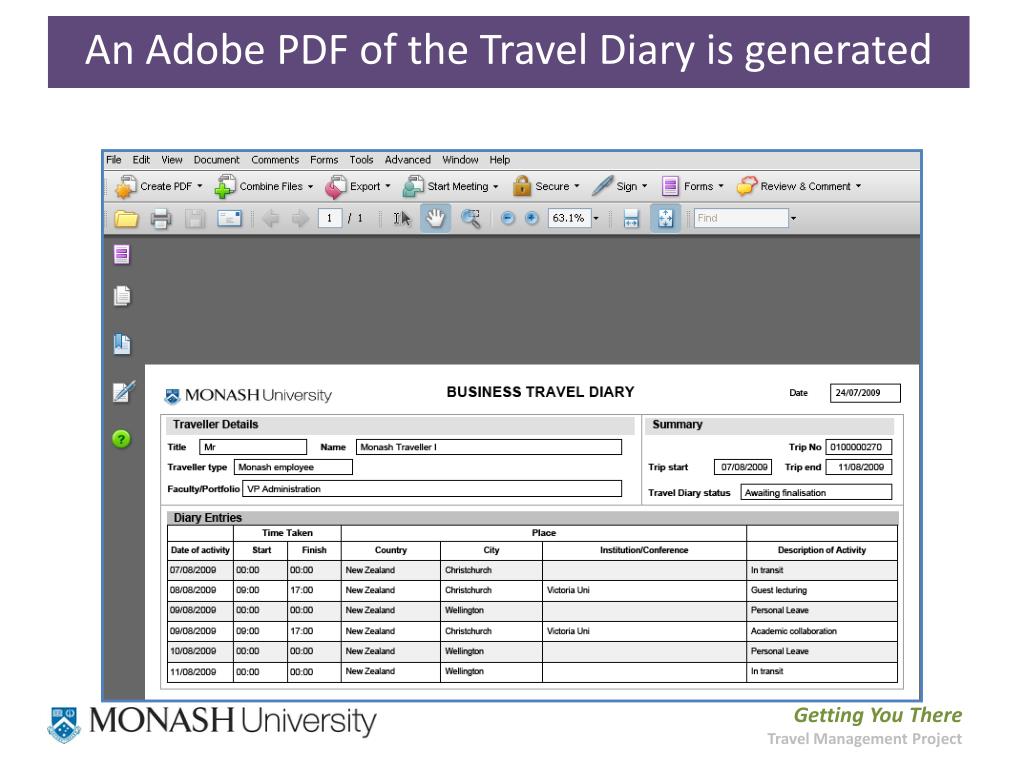Click the Traveller type Monash employee field
The image size is (1024, 768).
point(293,468)
